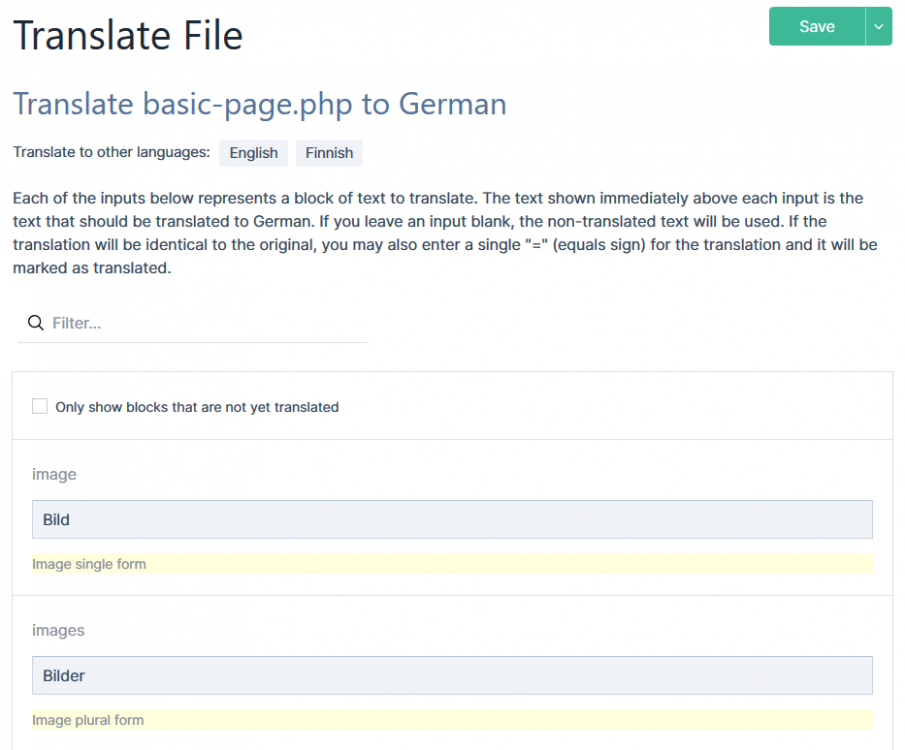Enable "Only show blocks that are not yet translated"

[39, 406]
